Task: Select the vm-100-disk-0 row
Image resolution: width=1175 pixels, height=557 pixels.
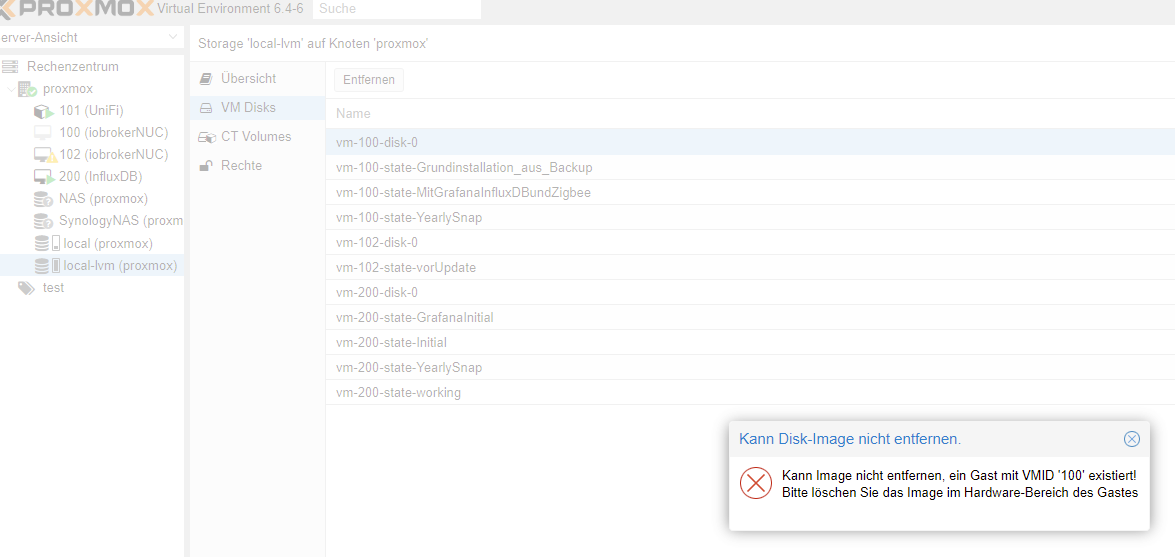Action: [x=750, y=142]
